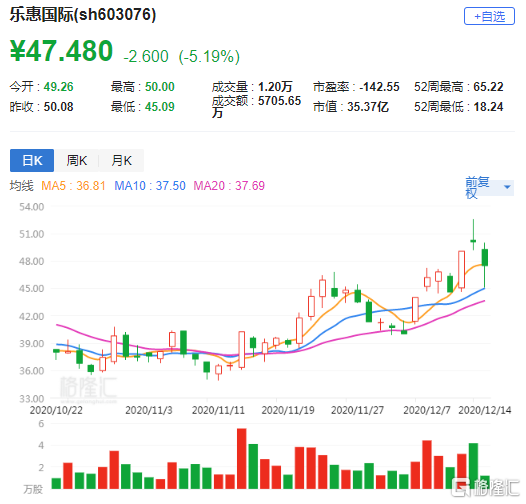This screenshot has width=526, height=504.
Task: Click the 最低 value 45.09
Action: point(160,107)
